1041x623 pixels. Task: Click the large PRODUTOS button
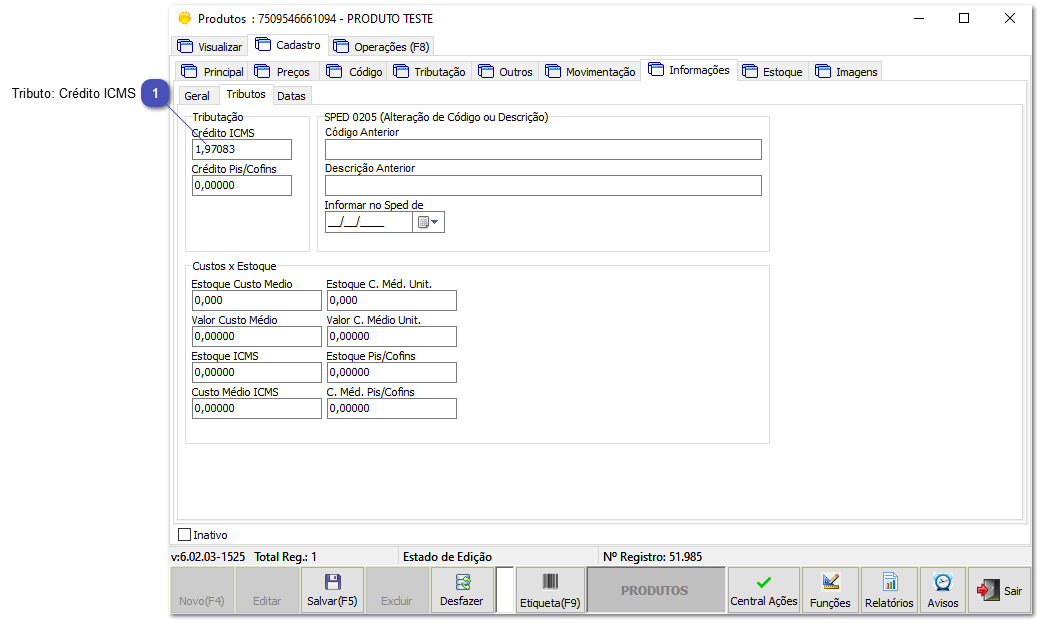pyautogui.click(x=655, y=590)
